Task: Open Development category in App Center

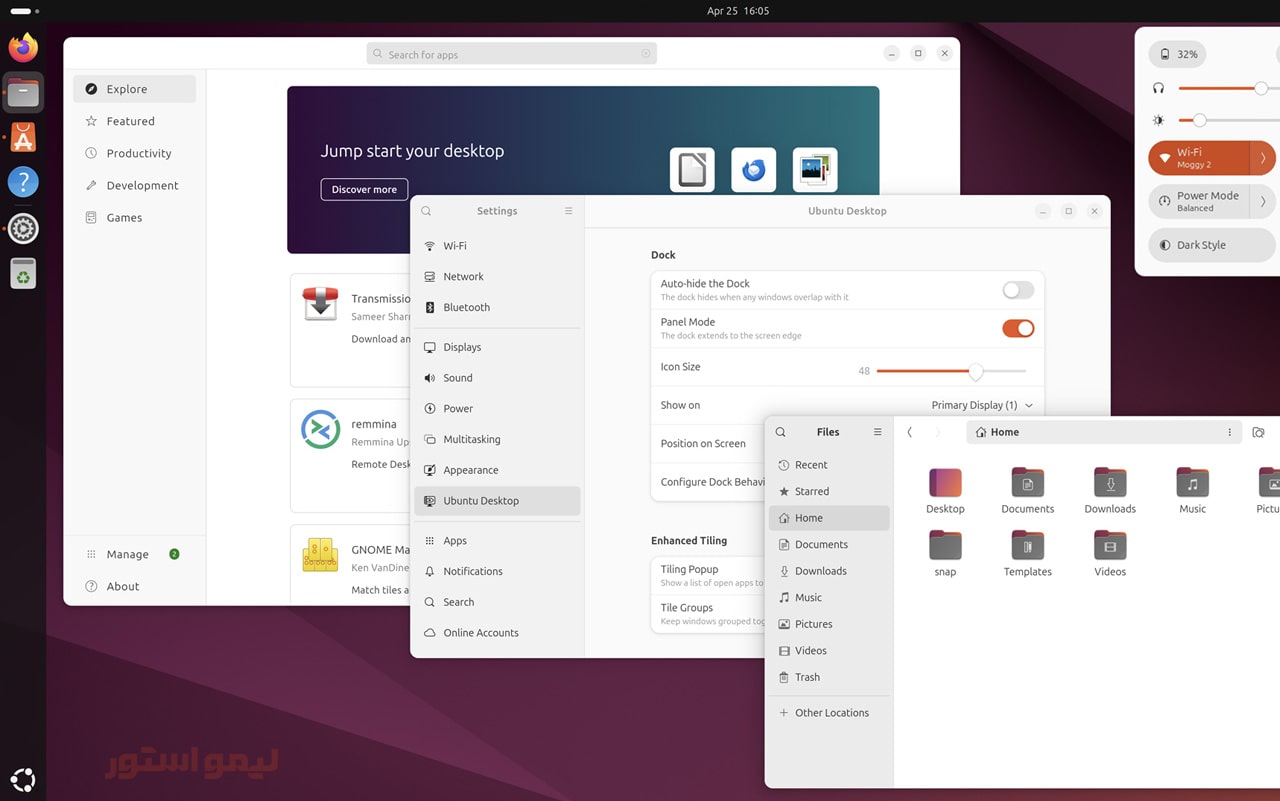Action: click(x=134, y=185)
